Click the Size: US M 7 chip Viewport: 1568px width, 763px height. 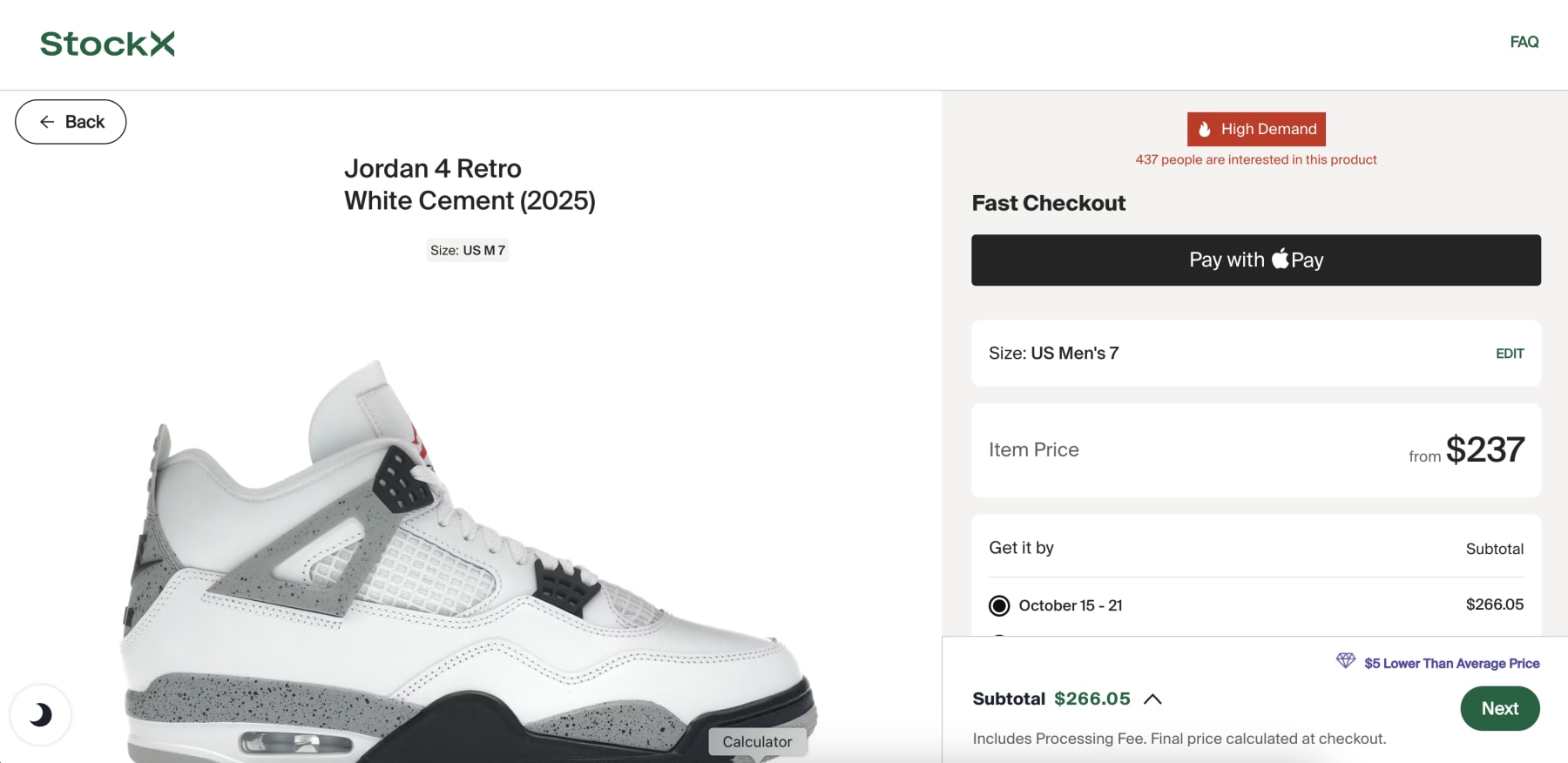click(469, 250)
